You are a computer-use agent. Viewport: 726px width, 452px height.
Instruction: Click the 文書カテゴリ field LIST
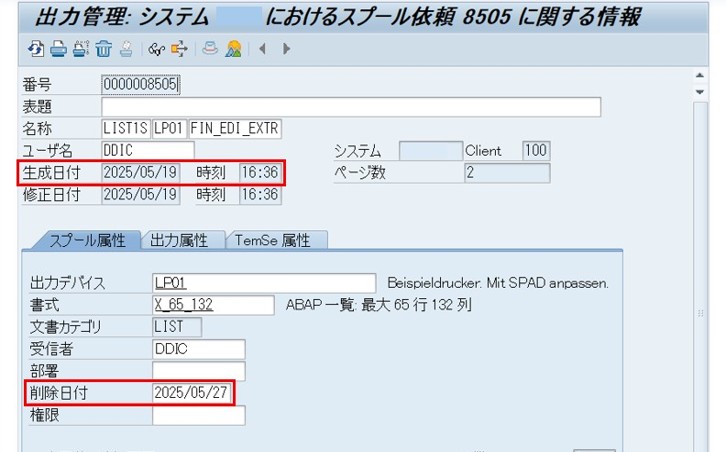(176, 326)
